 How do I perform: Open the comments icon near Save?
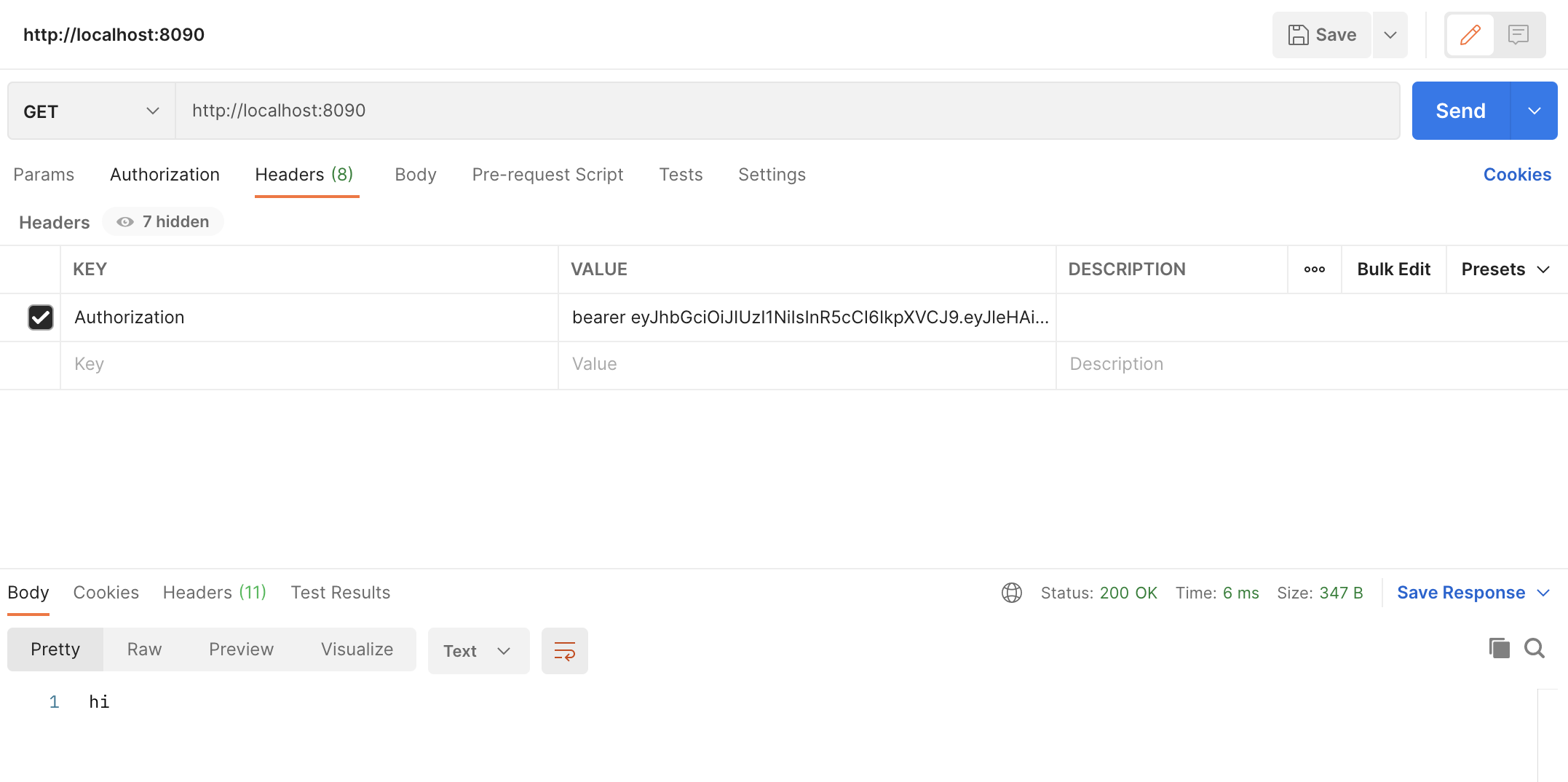[x=1519, y=34]
